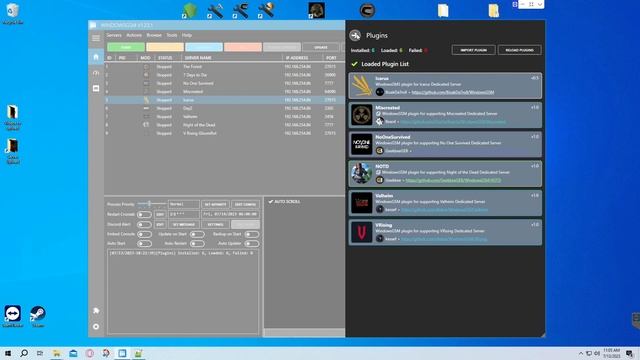Open the Actions menu
640x360 pixels.
click(x=134, y=36)
